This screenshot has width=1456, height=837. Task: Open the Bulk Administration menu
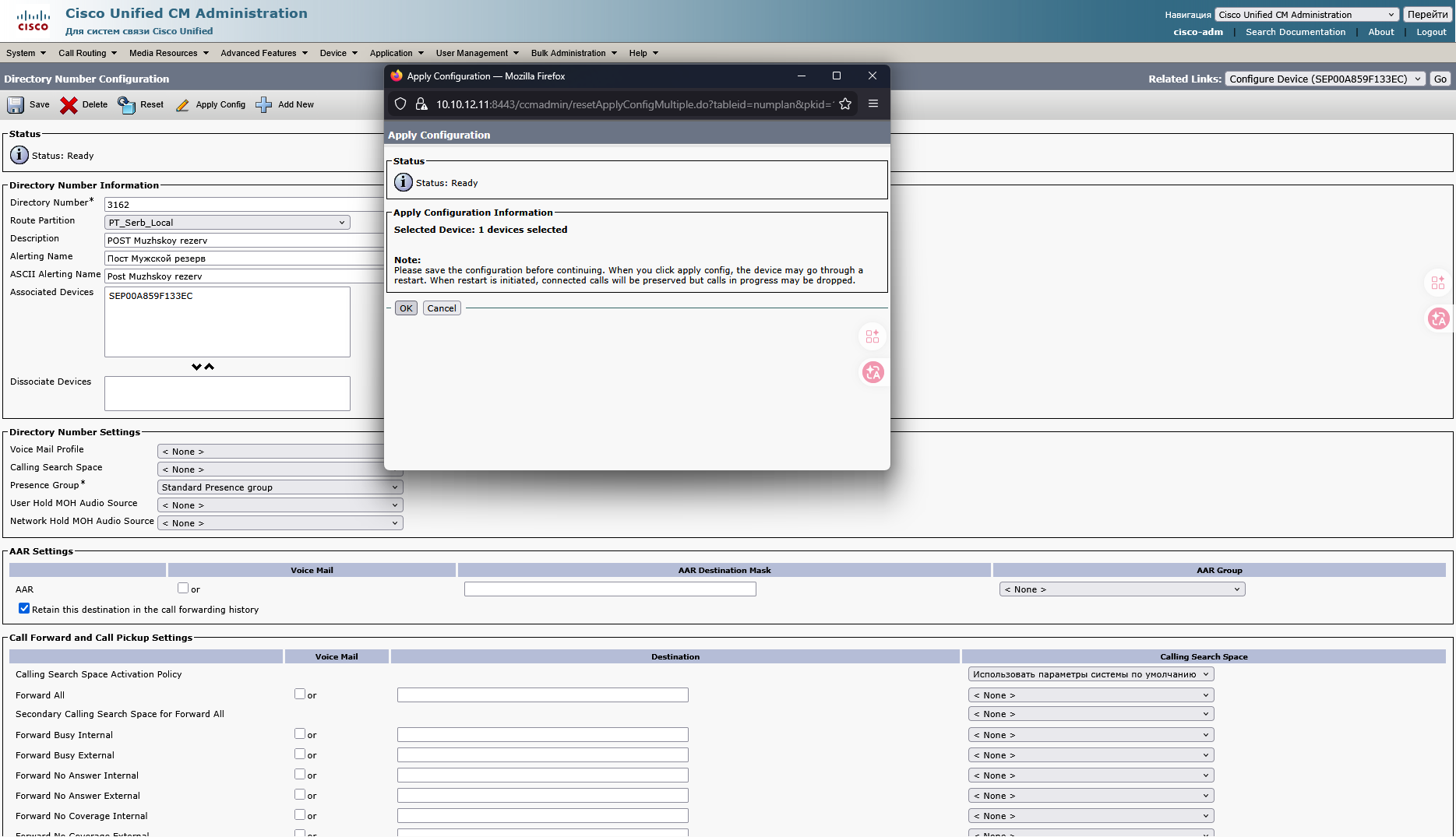click(573, 53)
